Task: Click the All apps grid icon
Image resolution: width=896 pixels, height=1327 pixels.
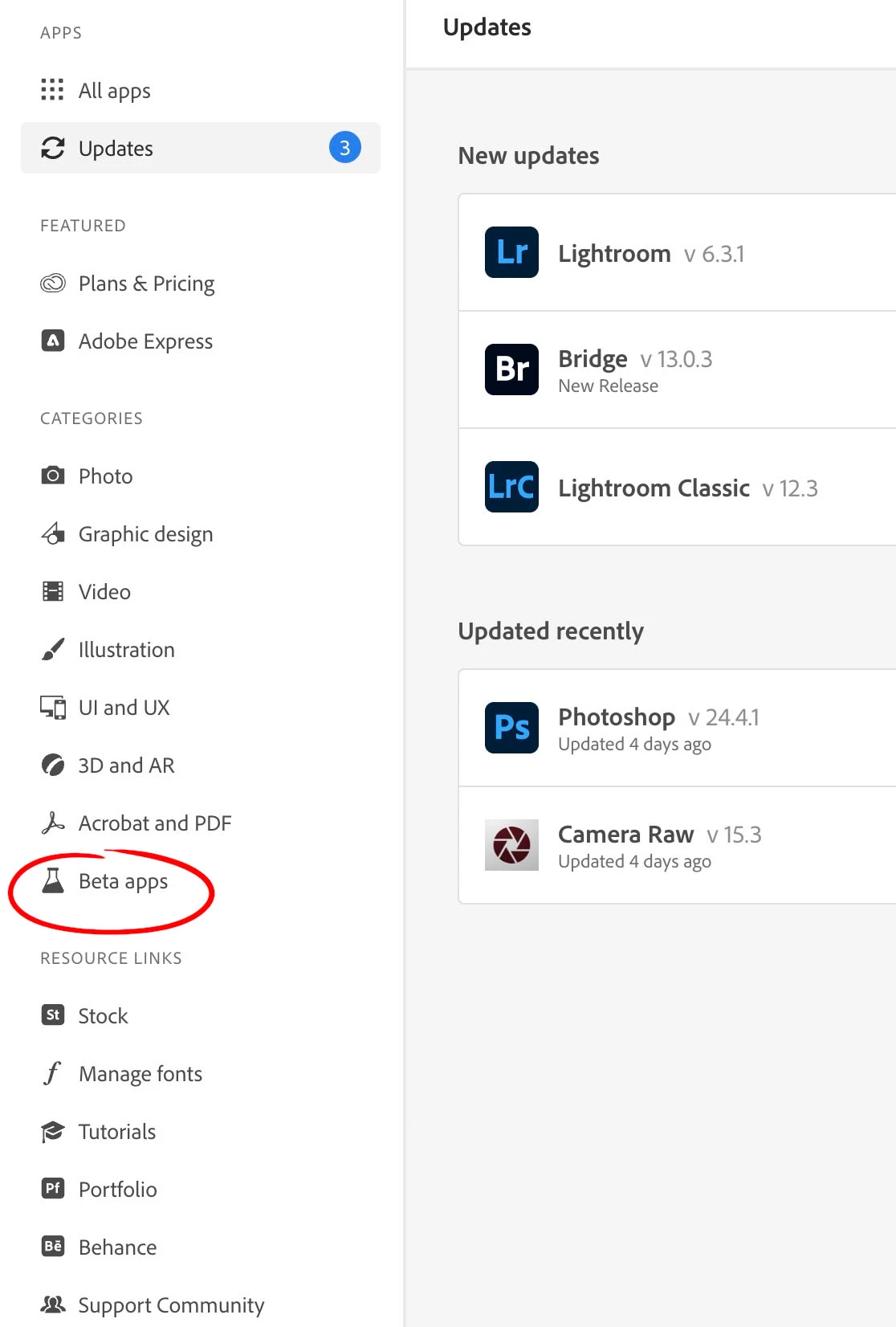Action: [x=52, y=90]
